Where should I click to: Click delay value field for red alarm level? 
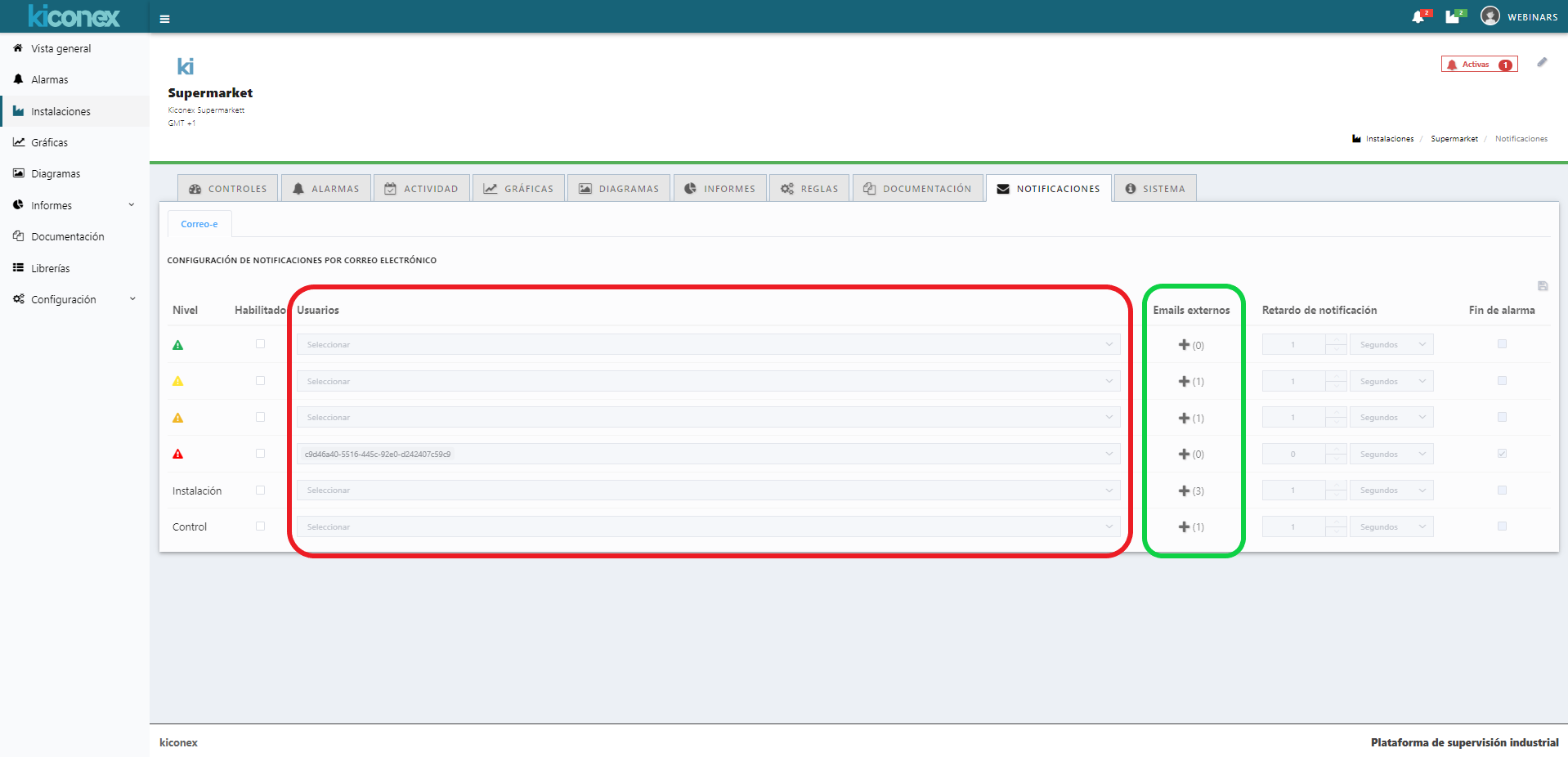click(1293, 455)
